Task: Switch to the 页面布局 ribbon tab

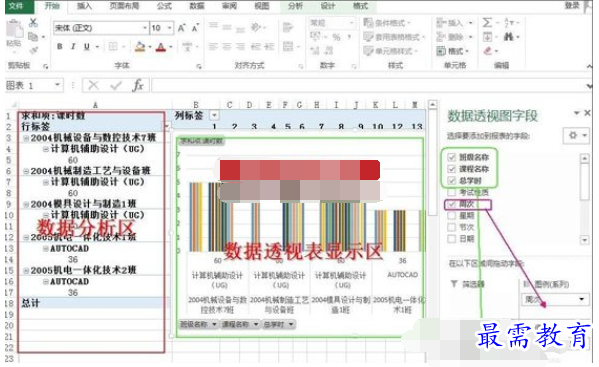Action: [124, 6]
